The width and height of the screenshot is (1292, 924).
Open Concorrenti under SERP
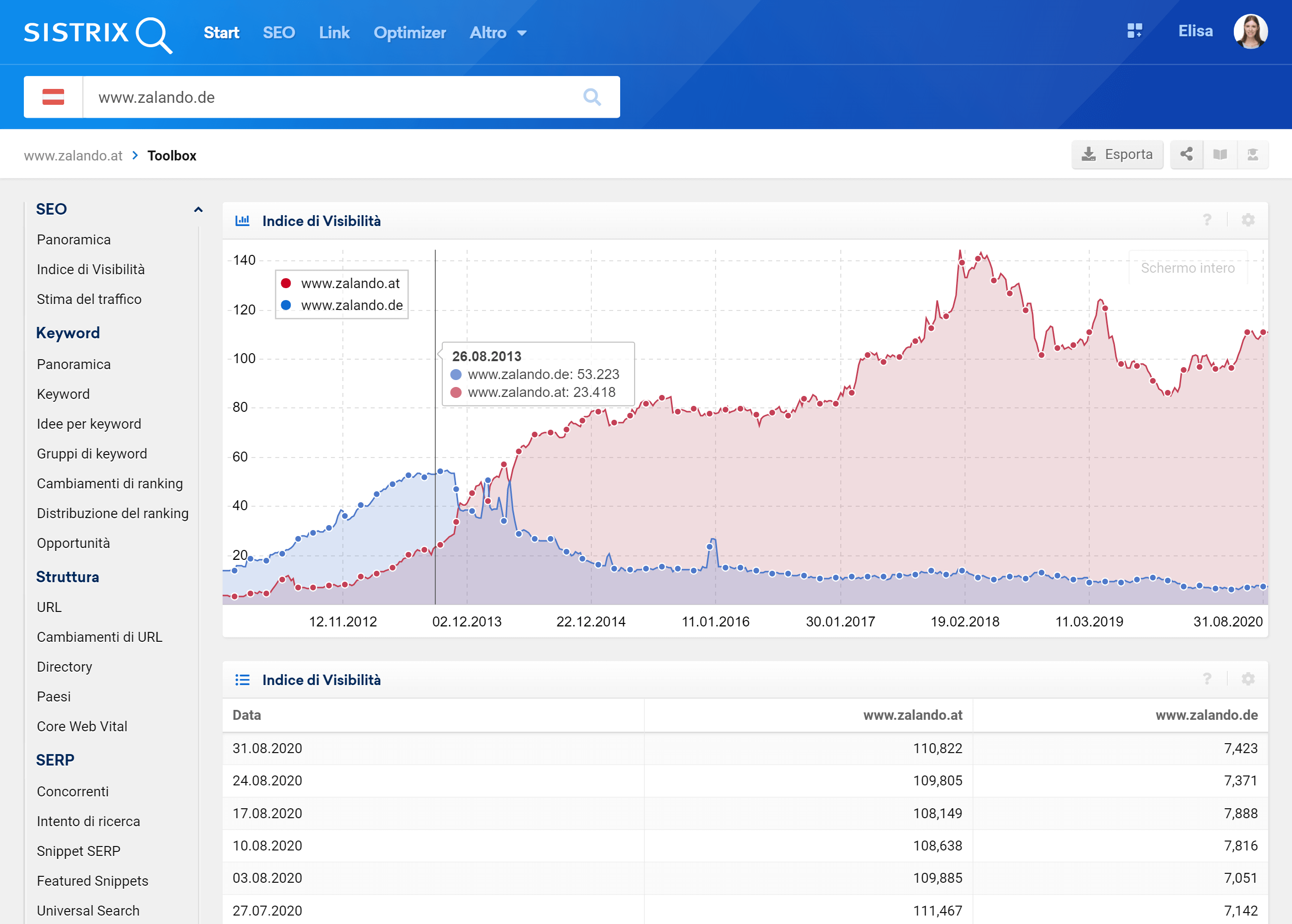click(x=72, y=791)
